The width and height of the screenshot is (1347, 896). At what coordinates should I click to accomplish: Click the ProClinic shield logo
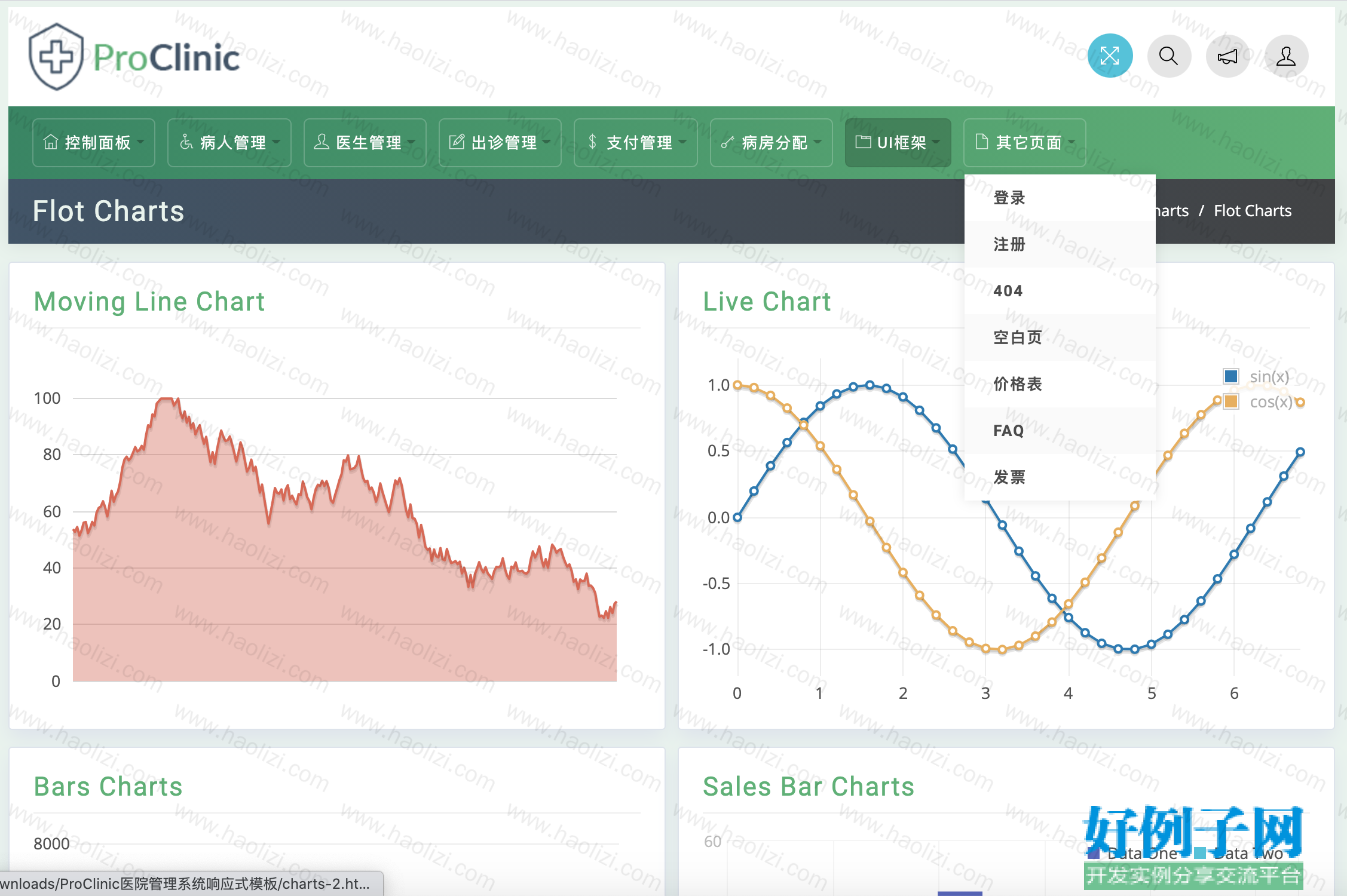[56, 57]
